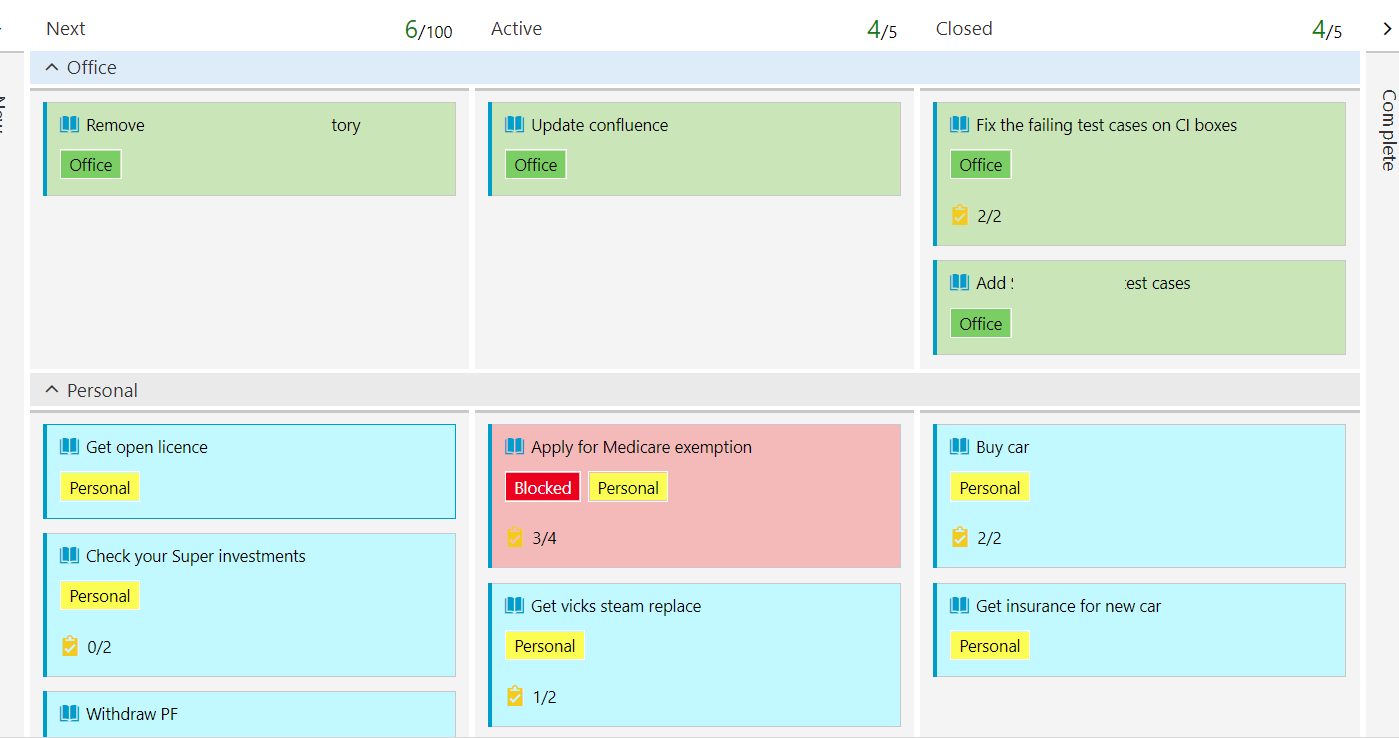Open the Withdraw PF card title
The image size is (1399, 738).
point(132,714)
